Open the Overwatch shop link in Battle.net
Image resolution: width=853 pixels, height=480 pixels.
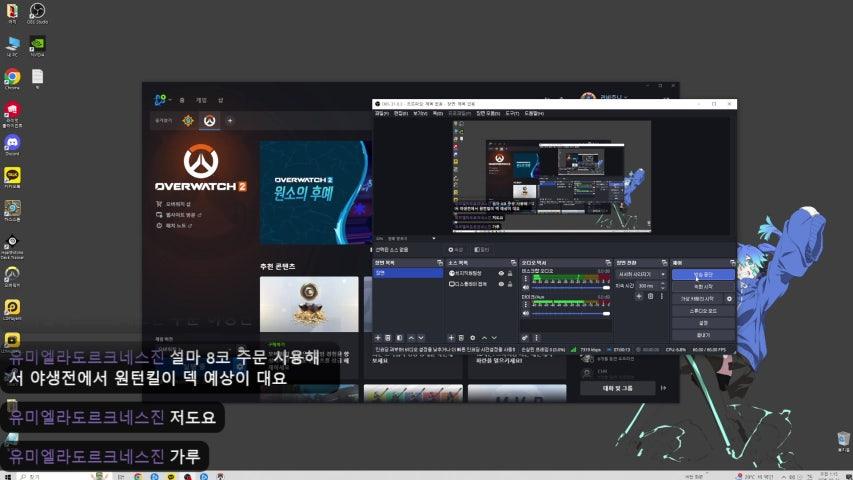click(174, 204)
